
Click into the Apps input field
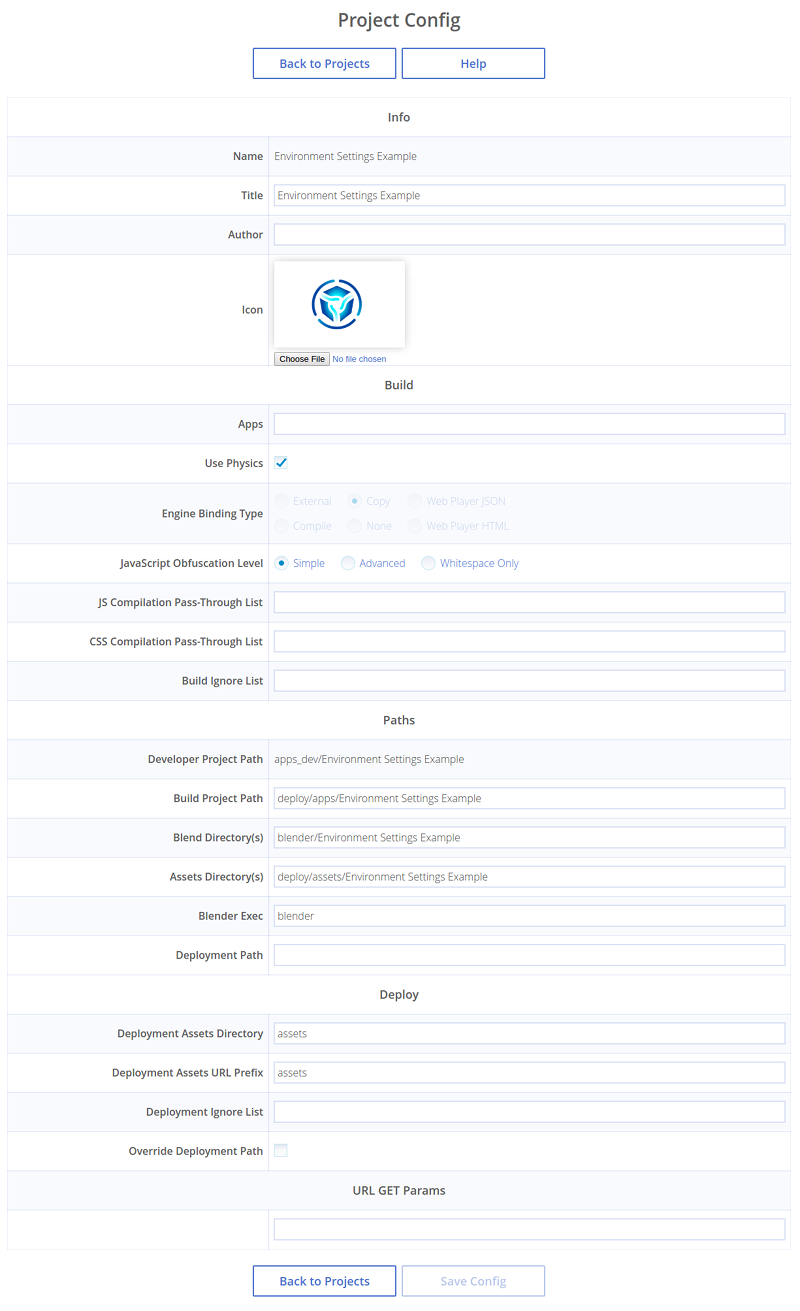(x=529, y=424)
